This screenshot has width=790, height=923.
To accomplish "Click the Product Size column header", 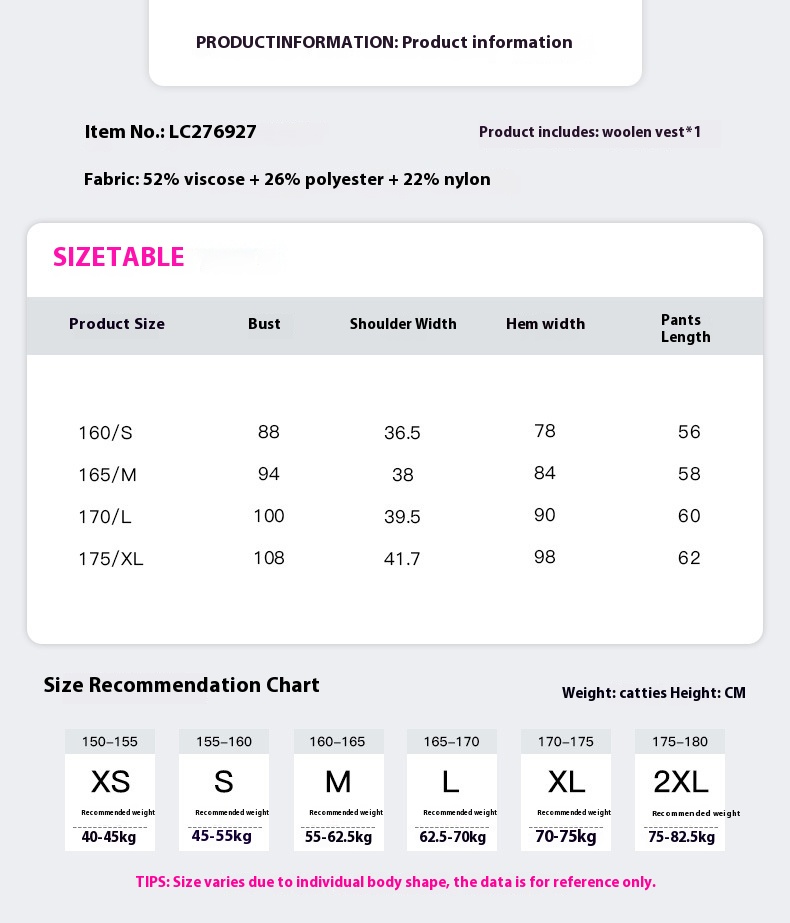I will click(x=117, y=324).
